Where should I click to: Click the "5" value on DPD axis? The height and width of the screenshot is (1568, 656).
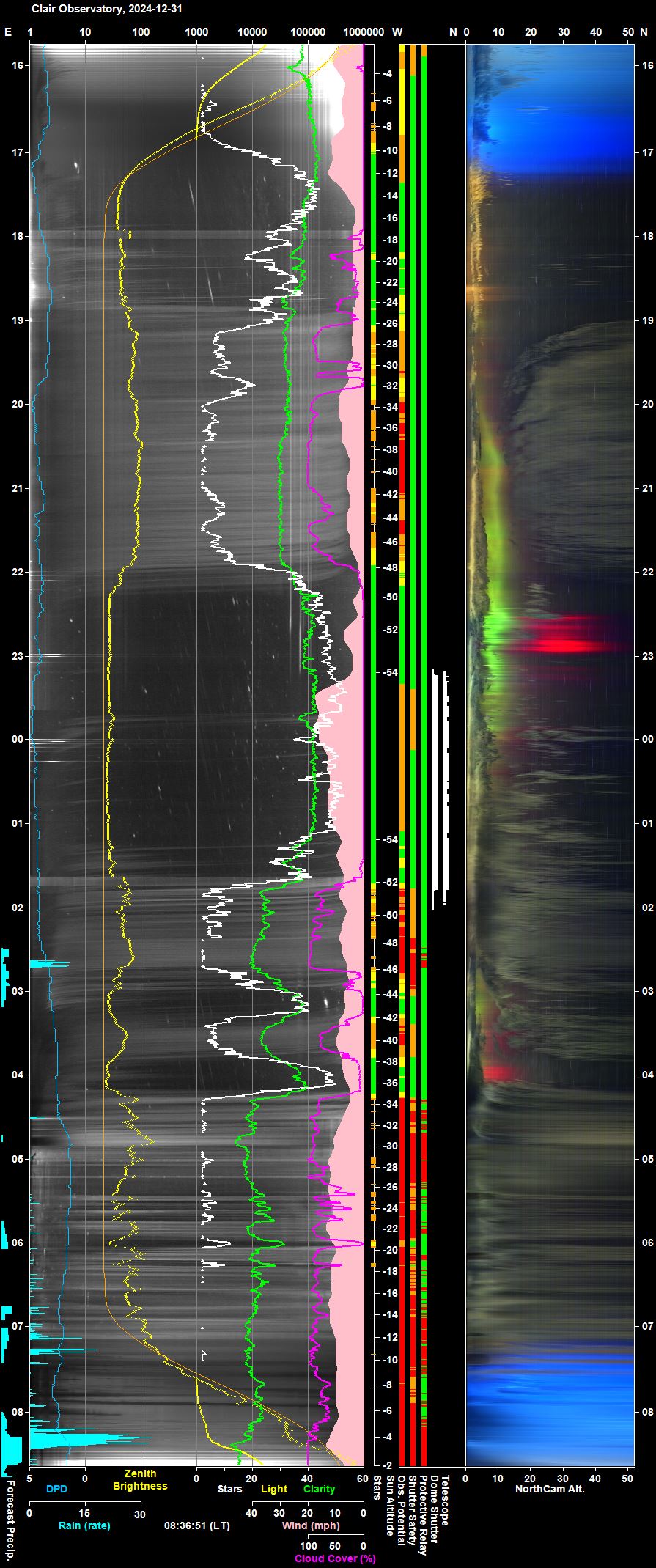point(29,1479)
